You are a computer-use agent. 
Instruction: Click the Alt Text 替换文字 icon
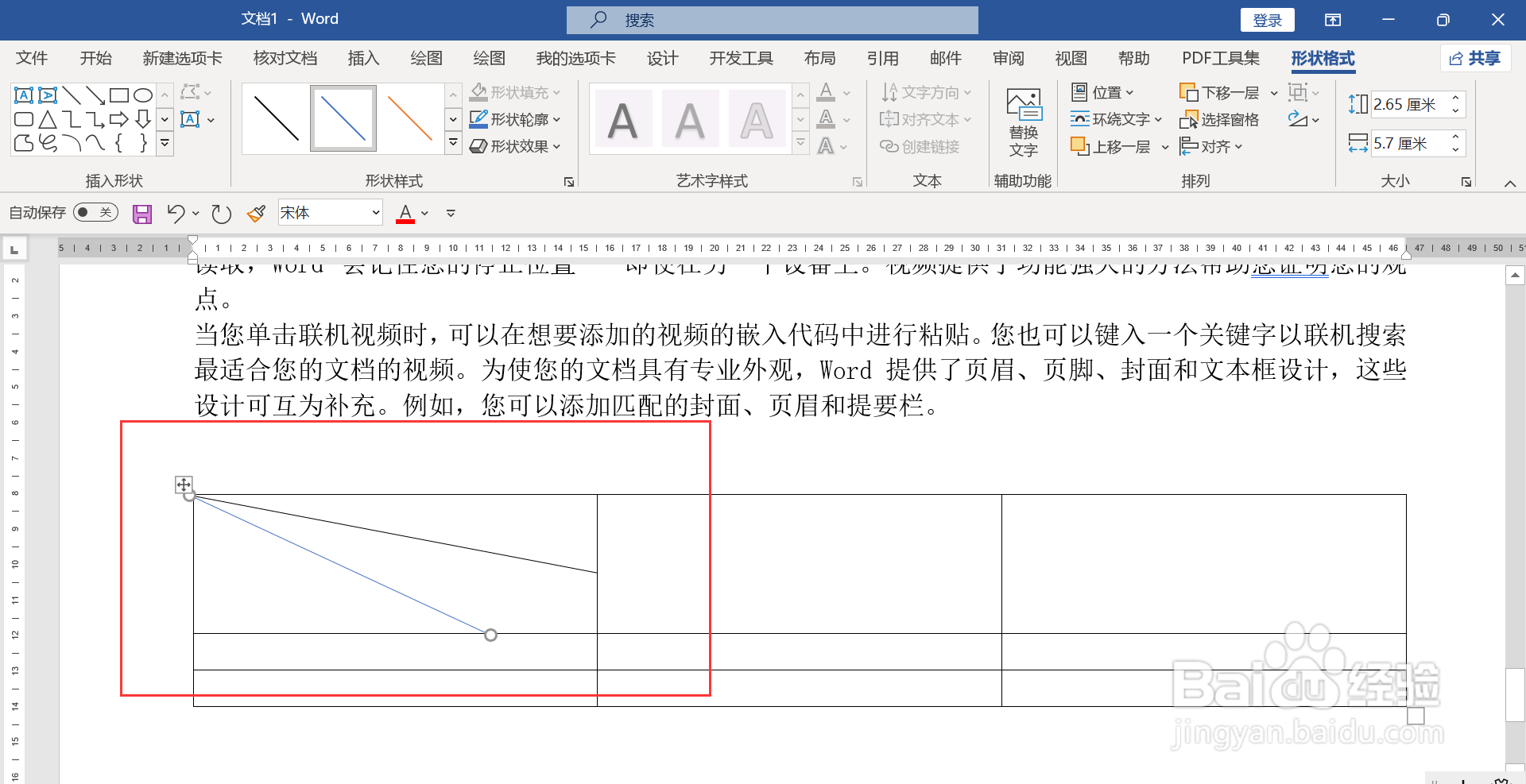pos(1024,122)
